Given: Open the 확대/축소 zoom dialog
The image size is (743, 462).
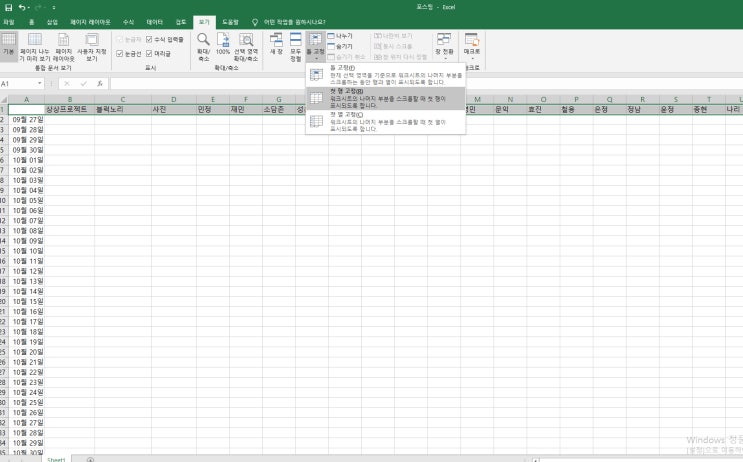Looking at the screenshot, I should coord(203,46).
